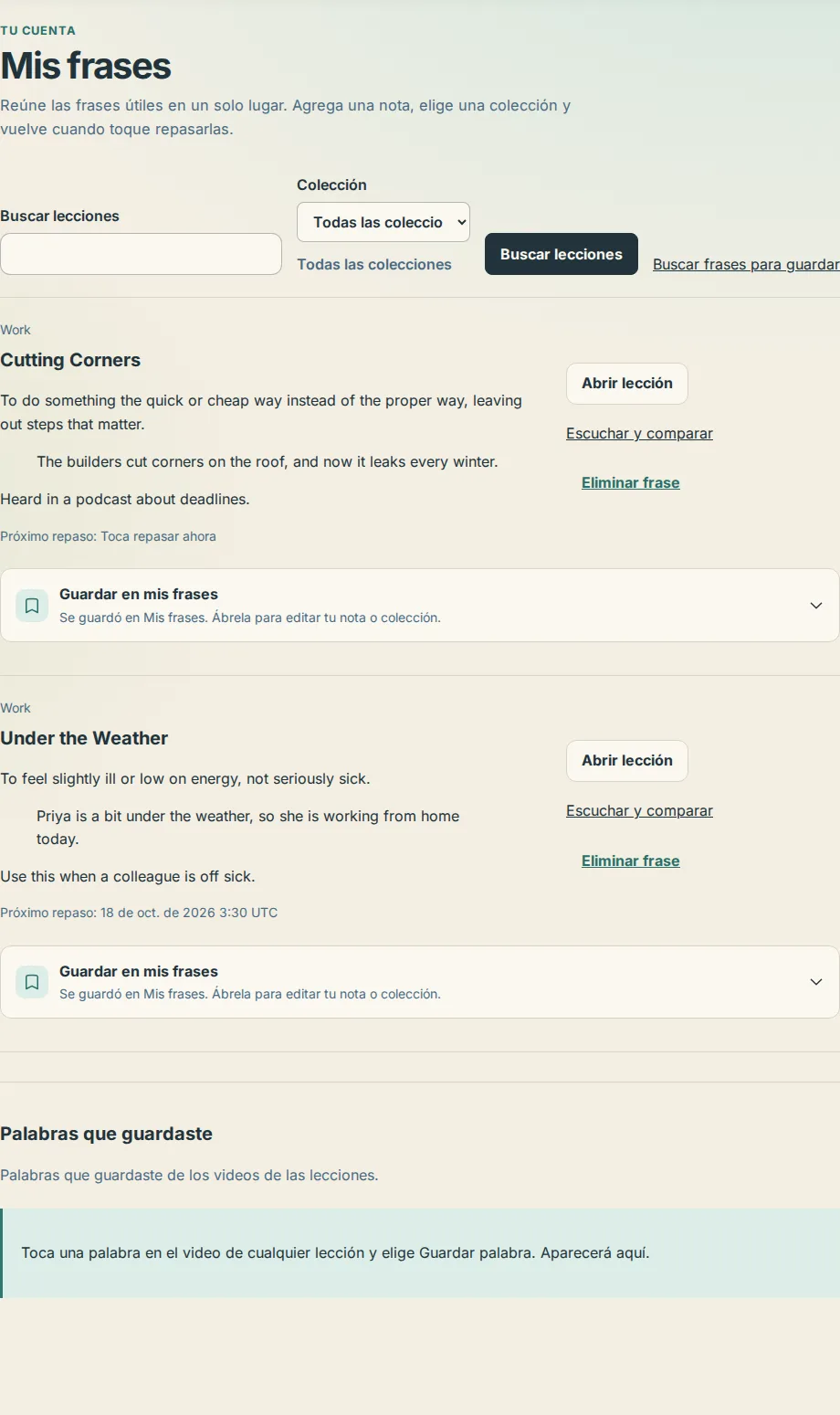This screenshot has width=840, height=1415.
Task: Click 'Próximo repaso: Toca repasar ahora' text
Action: click(108, 536)
